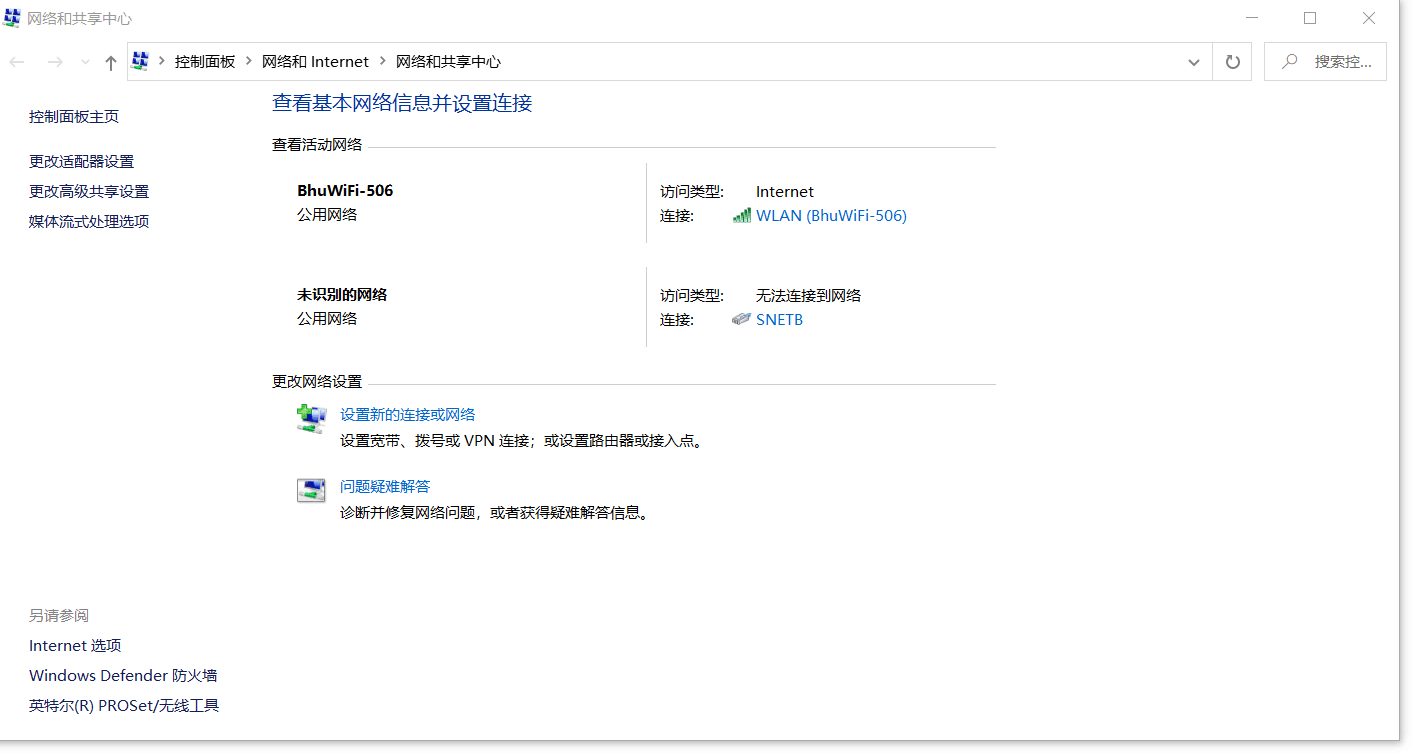The image size is (1412, 756).
Task: Go forward with the forward arrow
Action: point(55,62)
